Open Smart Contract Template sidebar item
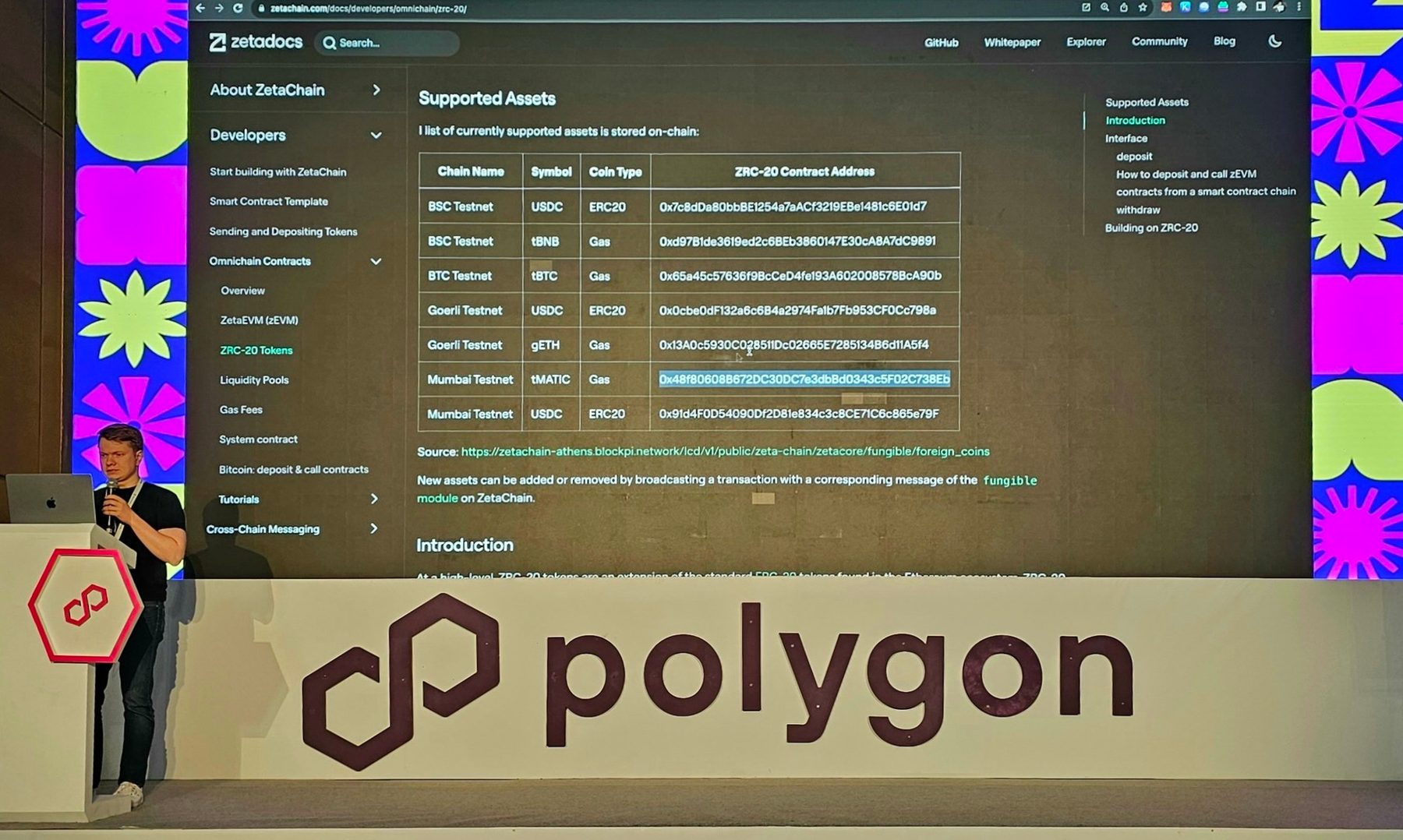The image size is (1403, 840). click(x=268, y=202)
